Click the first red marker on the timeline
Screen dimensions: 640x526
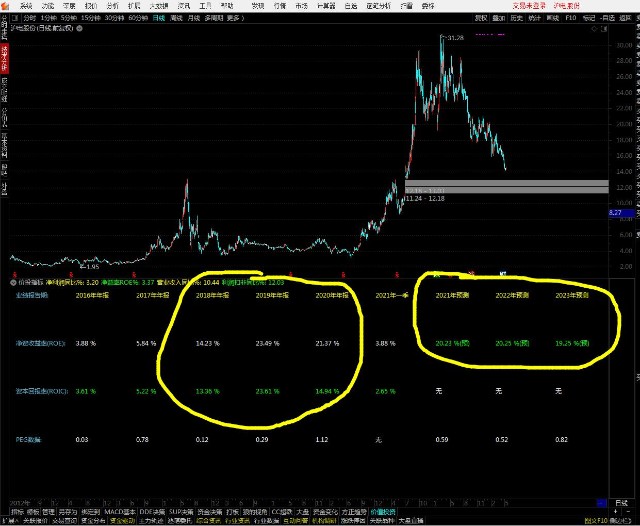click(x=12, y=273)
